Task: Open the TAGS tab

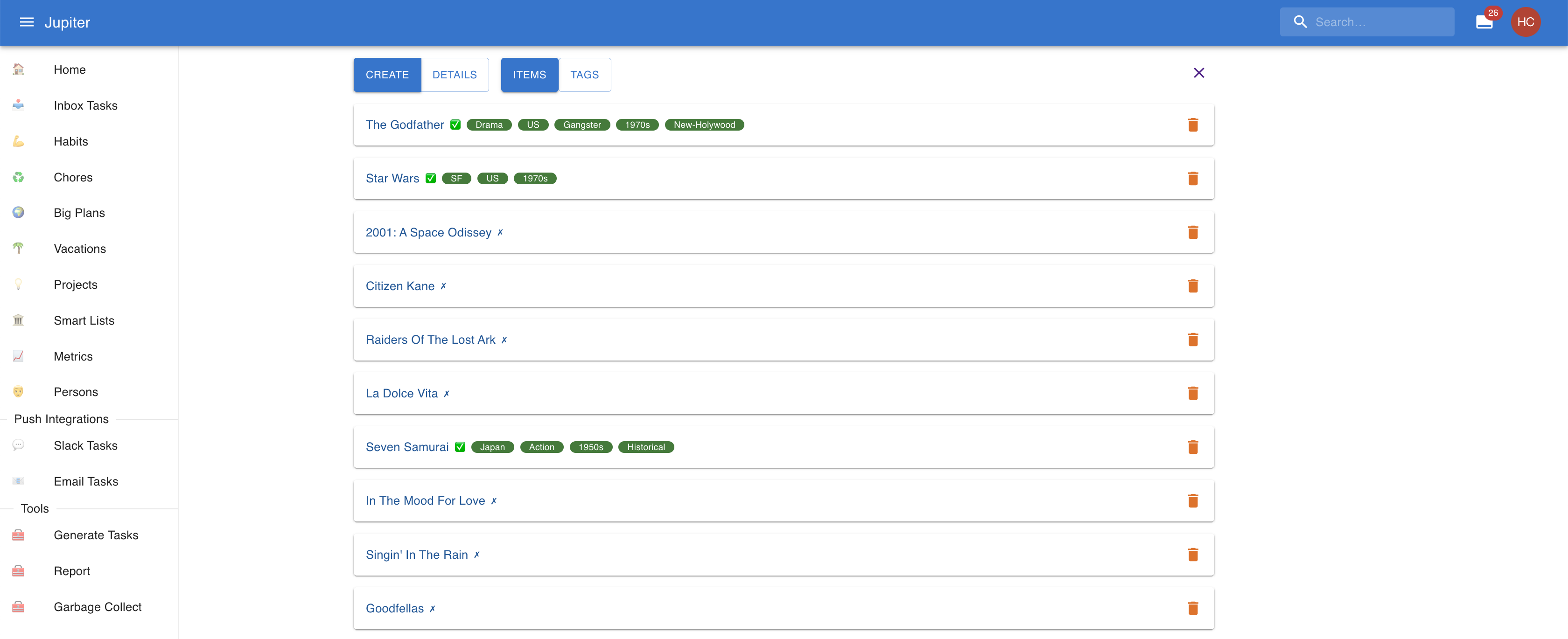Action: pos(584,74)
